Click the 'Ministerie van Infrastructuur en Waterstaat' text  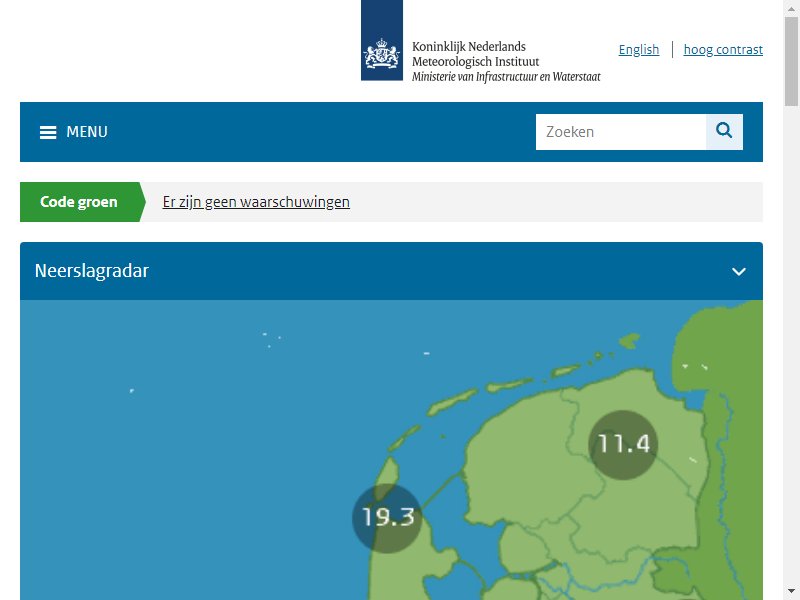coord(506,77)
